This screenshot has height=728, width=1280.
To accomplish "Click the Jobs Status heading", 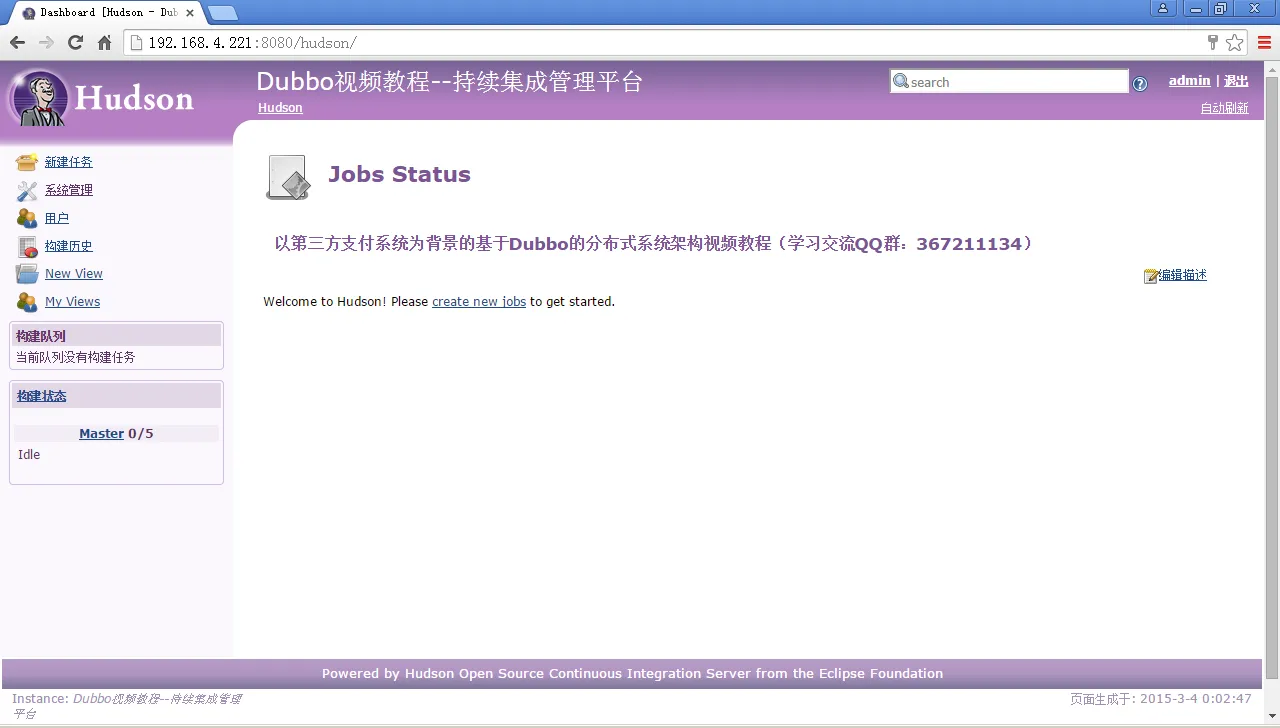I will (399, 174).
